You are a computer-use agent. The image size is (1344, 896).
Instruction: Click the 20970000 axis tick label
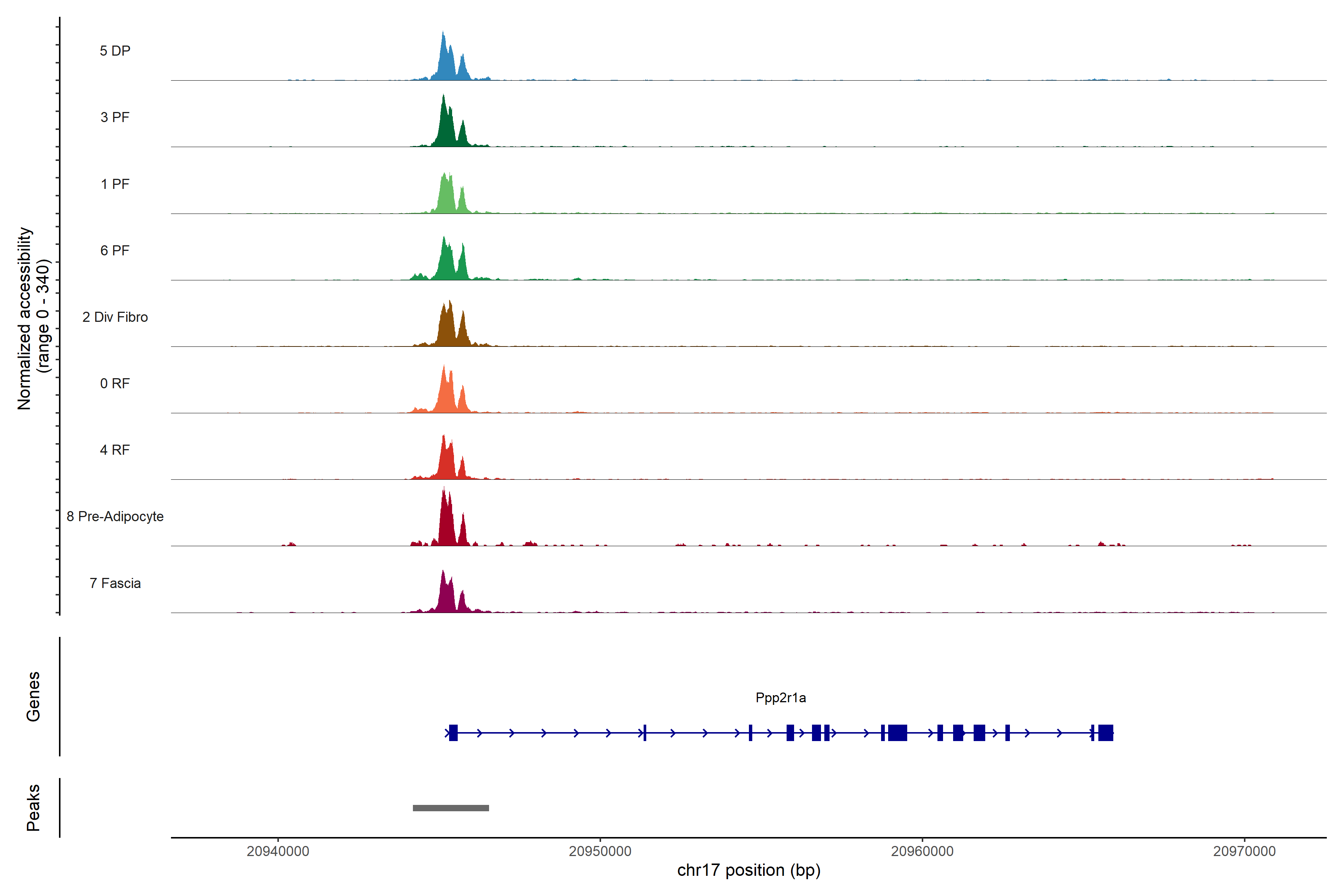(x=1244, y=851)
